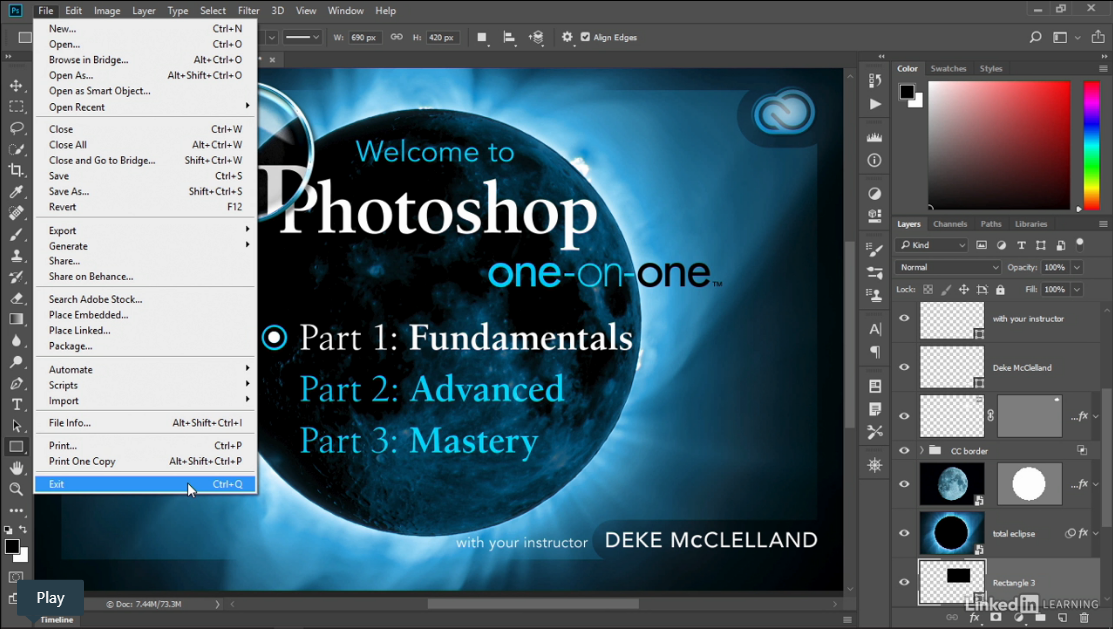Toggle lock all button
1113x629 pixels.
pyautogui.click(x=1000, y=289)
